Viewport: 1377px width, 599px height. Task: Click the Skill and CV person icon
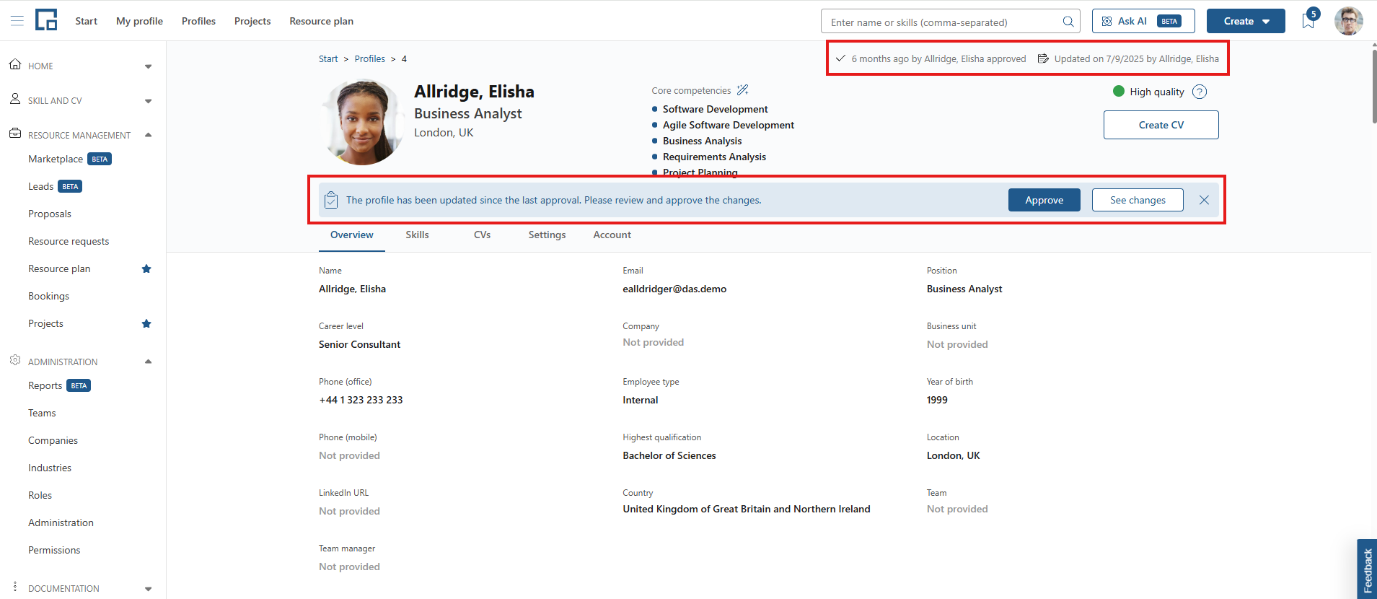pyautogui.click(x=15, y=100)
